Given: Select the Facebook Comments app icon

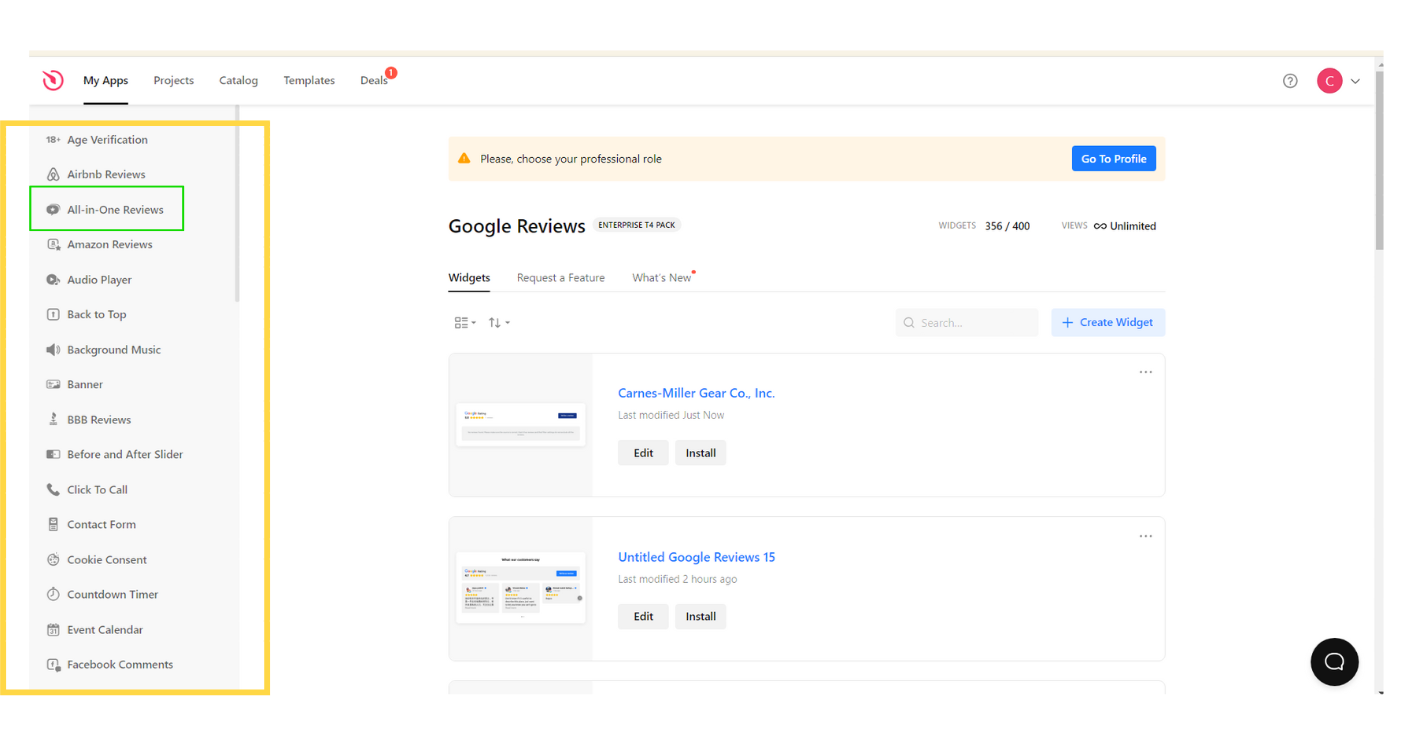Looking at the screenshot, I should coord(53,665).
